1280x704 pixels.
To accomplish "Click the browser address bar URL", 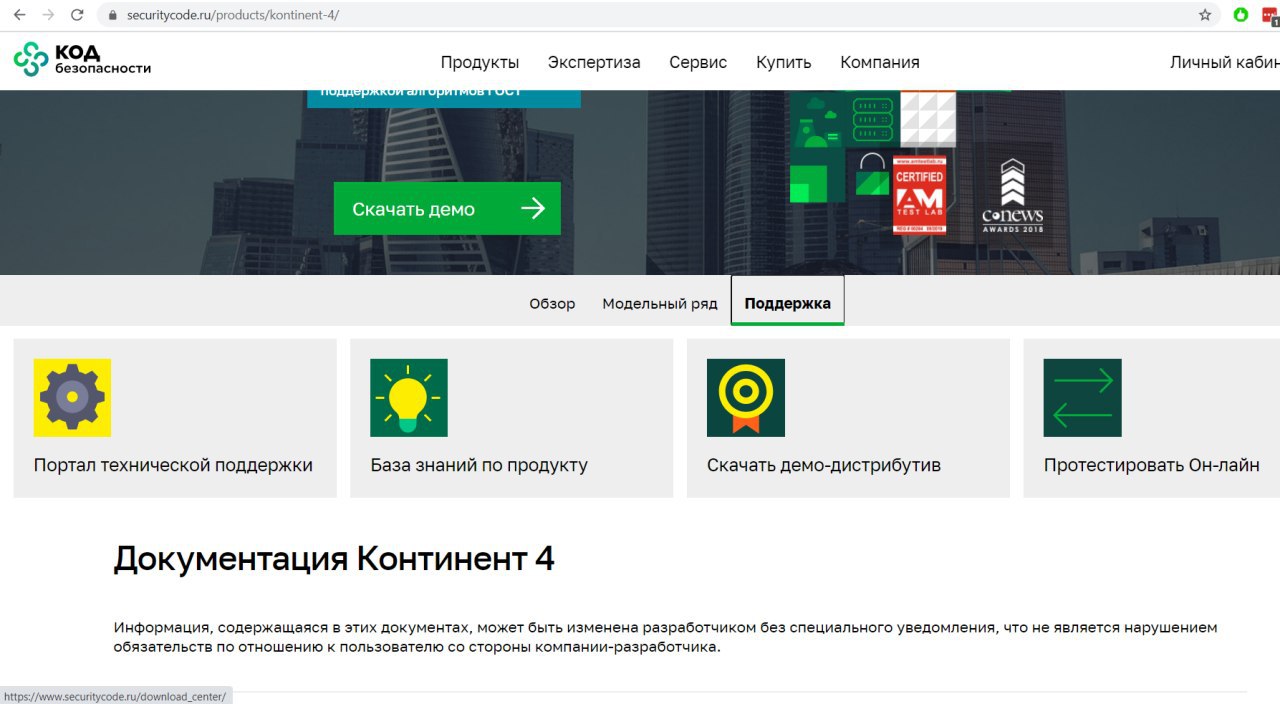I will click(233, 15).
